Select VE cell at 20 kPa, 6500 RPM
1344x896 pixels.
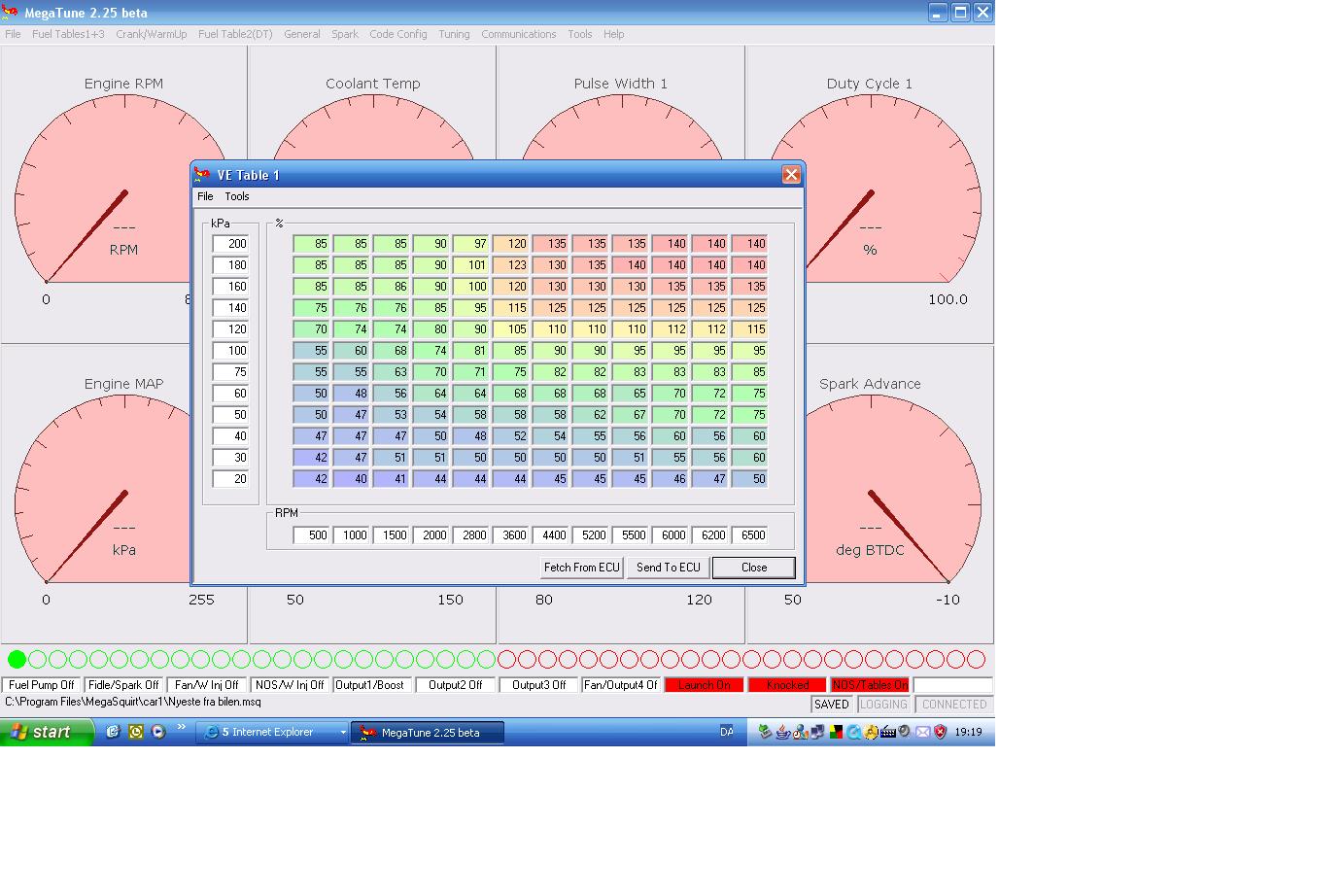coord(750,479)
